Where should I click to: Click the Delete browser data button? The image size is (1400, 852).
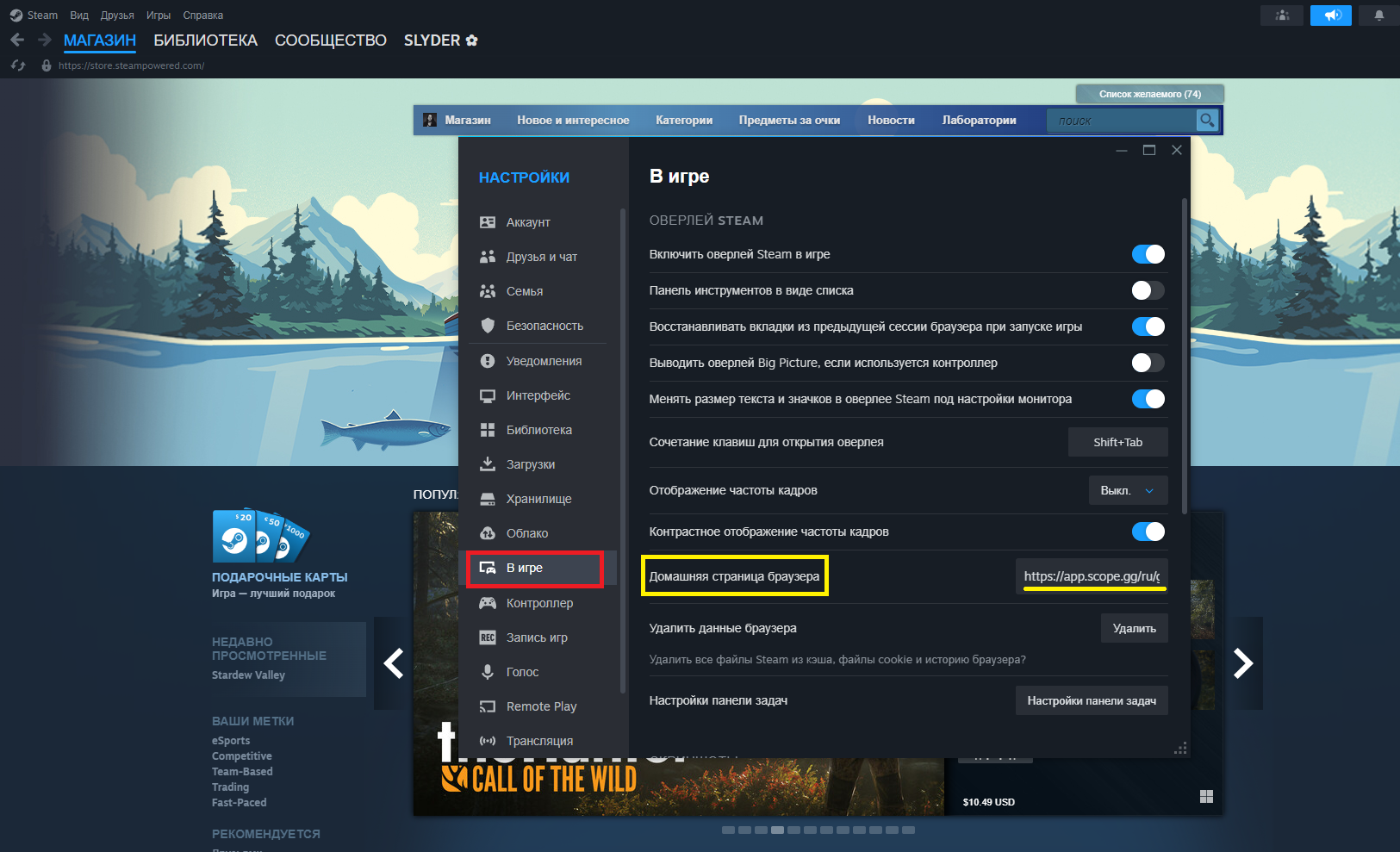tap(1134, 628)
